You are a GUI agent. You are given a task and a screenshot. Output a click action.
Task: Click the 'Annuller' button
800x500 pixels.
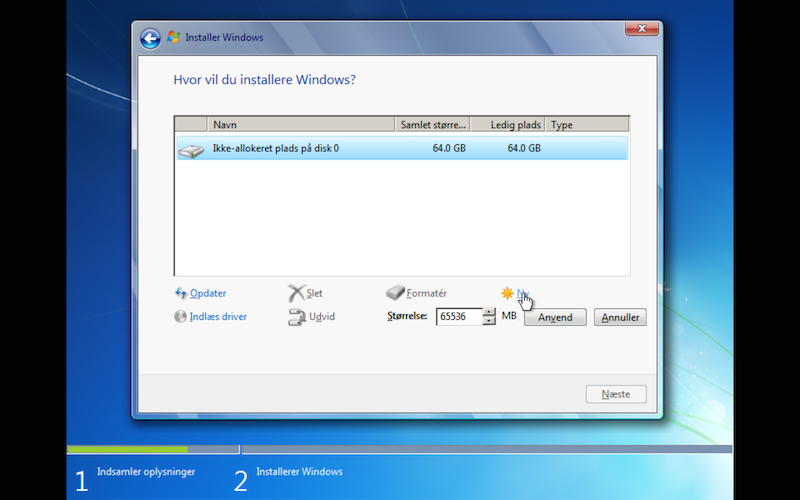tap(620, 317)
